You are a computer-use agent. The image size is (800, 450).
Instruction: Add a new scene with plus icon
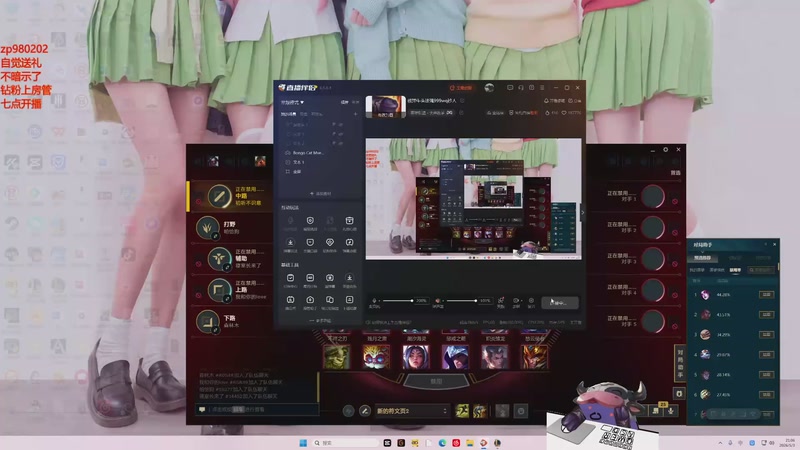pyautogui.click(x=356, y=114)
